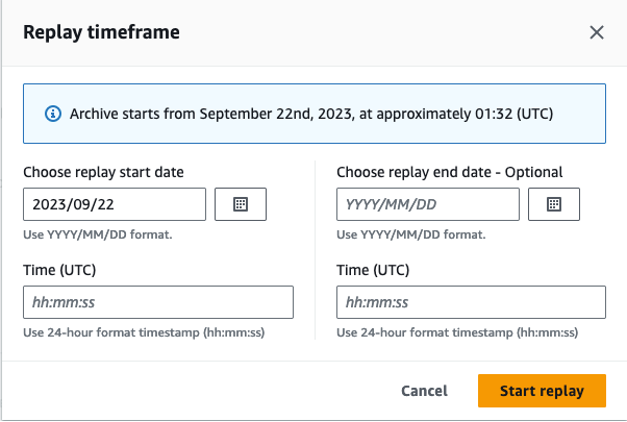Screen dimensions: 627x422
Task: Click the YYYY/MM/DD format hint below end date
Action: point(411,235)
